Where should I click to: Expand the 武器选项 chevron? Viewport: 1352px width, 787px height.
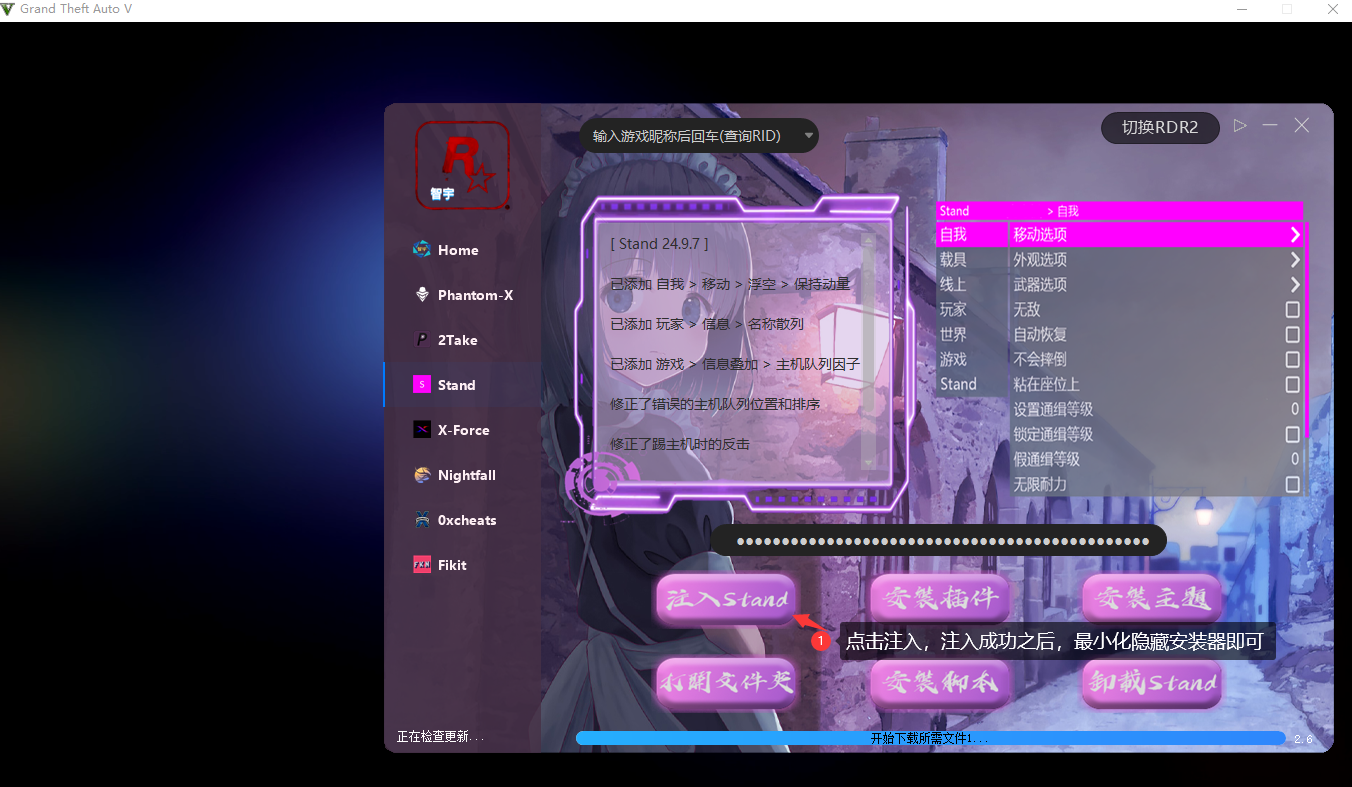[x=1295, y=285]
